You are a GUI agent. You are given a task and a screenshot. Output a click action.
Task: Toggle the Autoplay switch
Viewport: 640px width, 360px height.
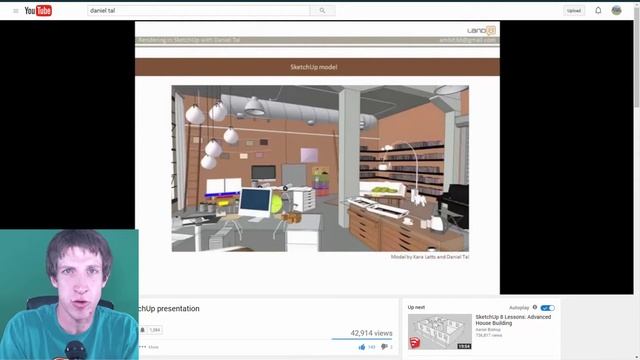(x=547, y=308)
